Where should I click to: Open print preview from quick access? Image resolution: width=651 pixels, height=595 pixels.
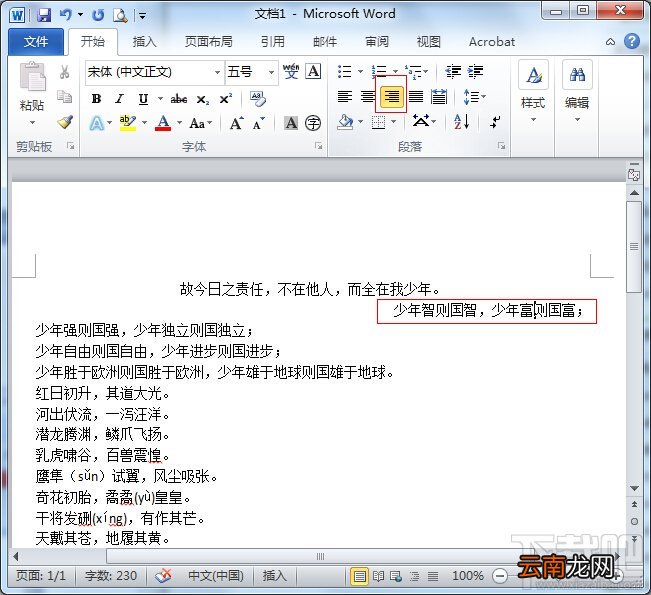click(x=120, y=15)
